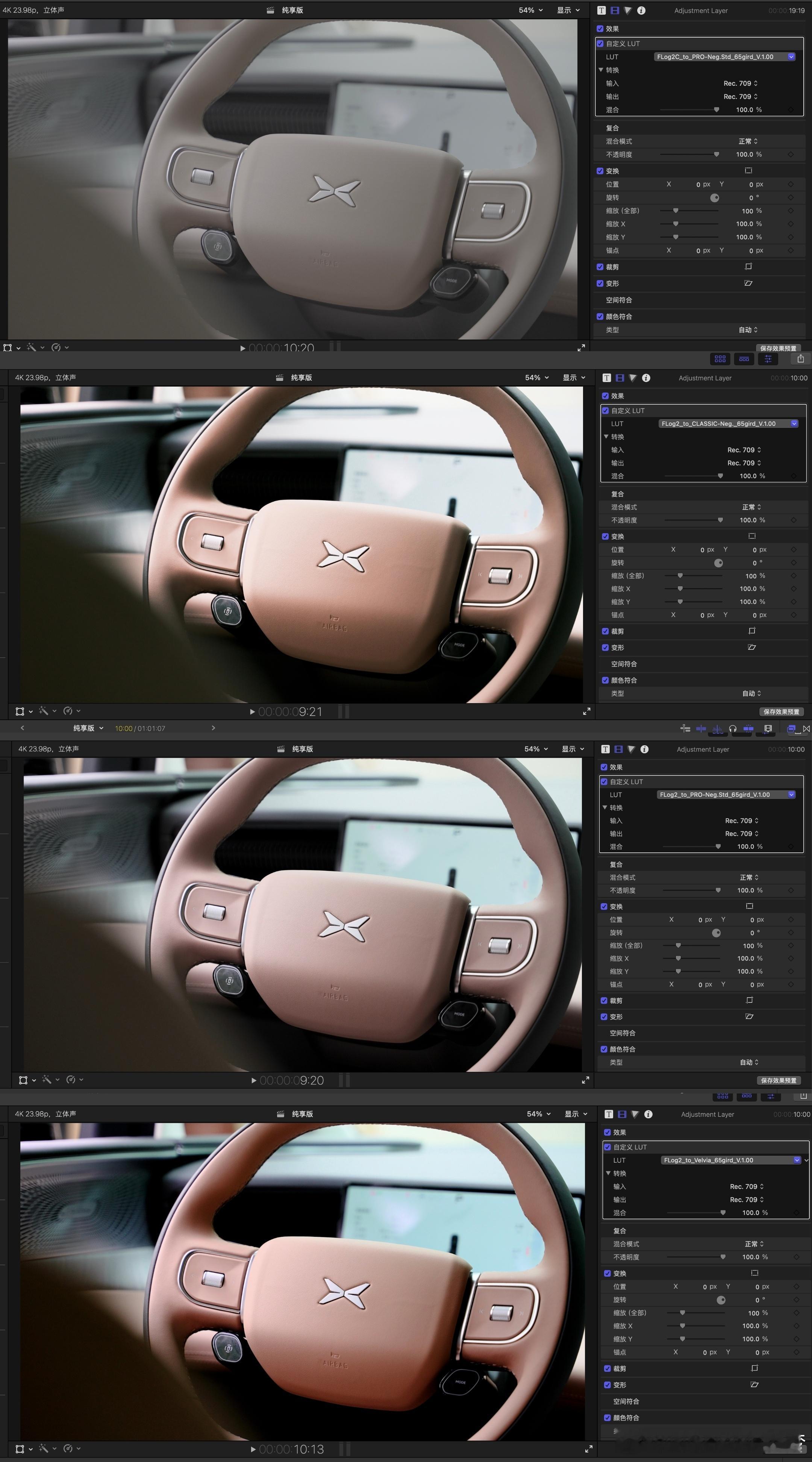Click fullscreen arrows icon beside the 10:20 timecode
Image resolution: width=812 pixels, height=1462 pixels.
coord(581,348)
